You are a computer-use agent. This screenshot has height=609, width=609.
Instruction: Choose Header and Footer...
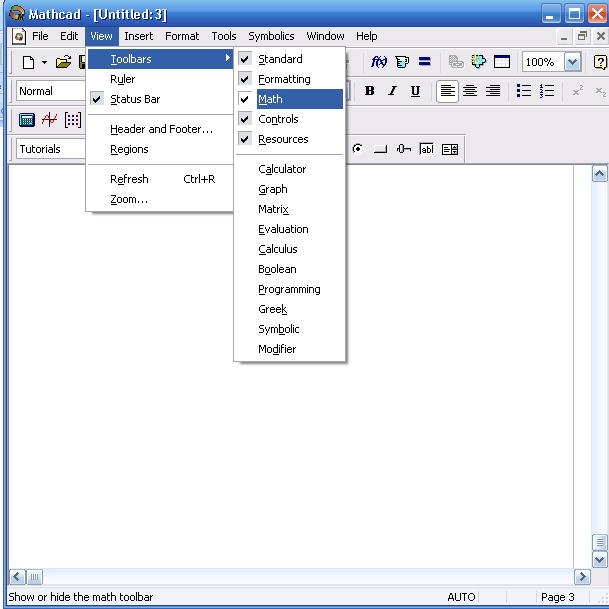(160, 129)
